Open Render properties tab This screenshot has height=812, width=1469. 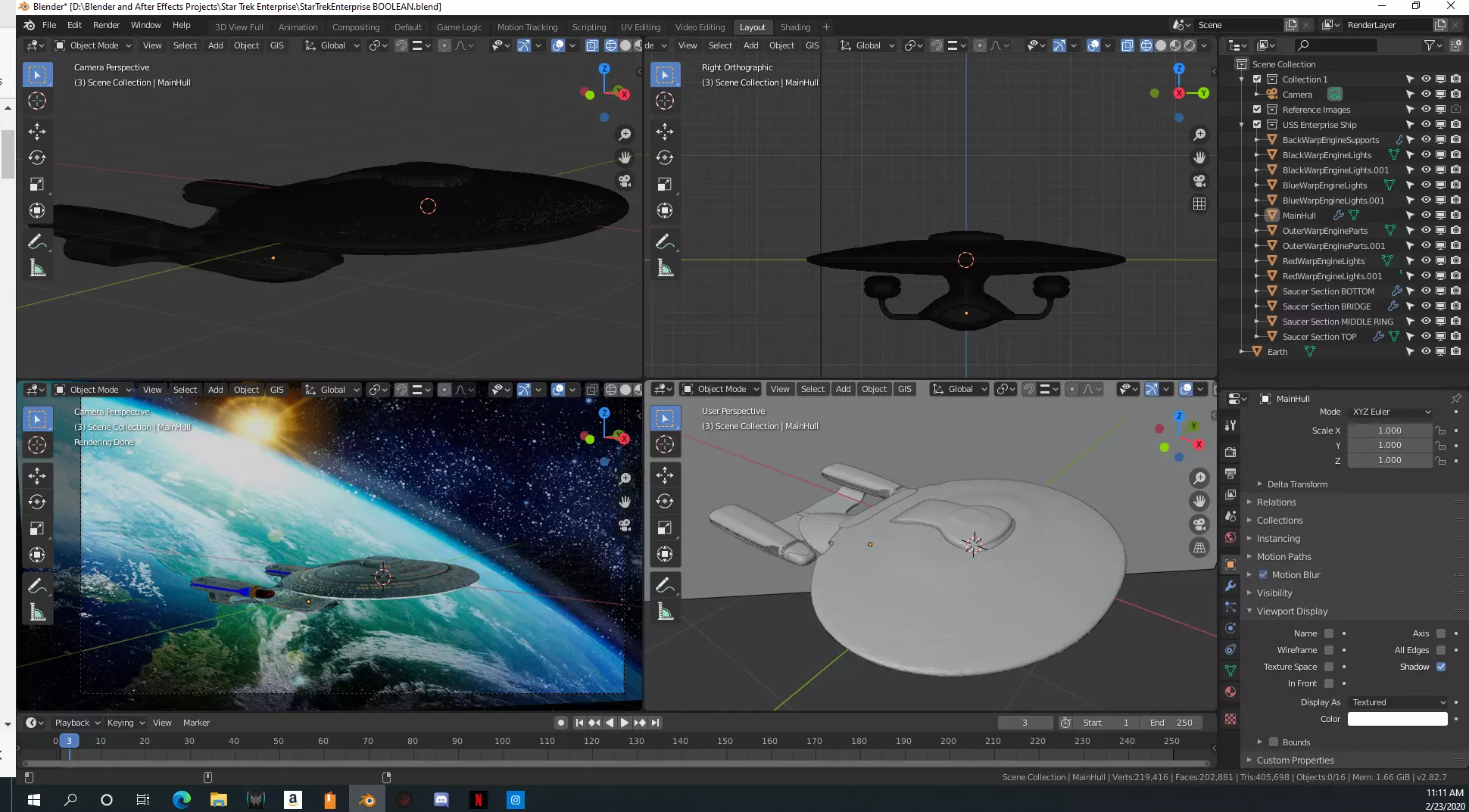(1230, 452)
